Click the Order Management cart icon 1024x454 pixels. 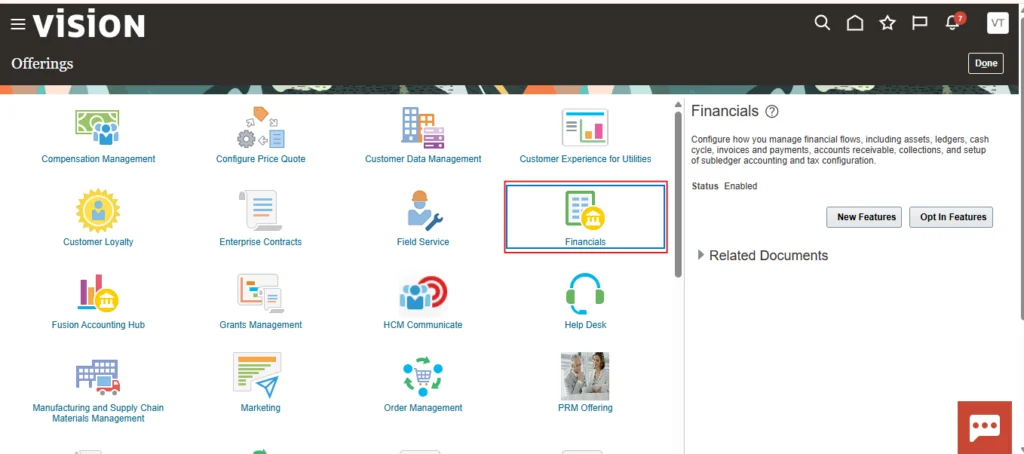click(423, 376)
